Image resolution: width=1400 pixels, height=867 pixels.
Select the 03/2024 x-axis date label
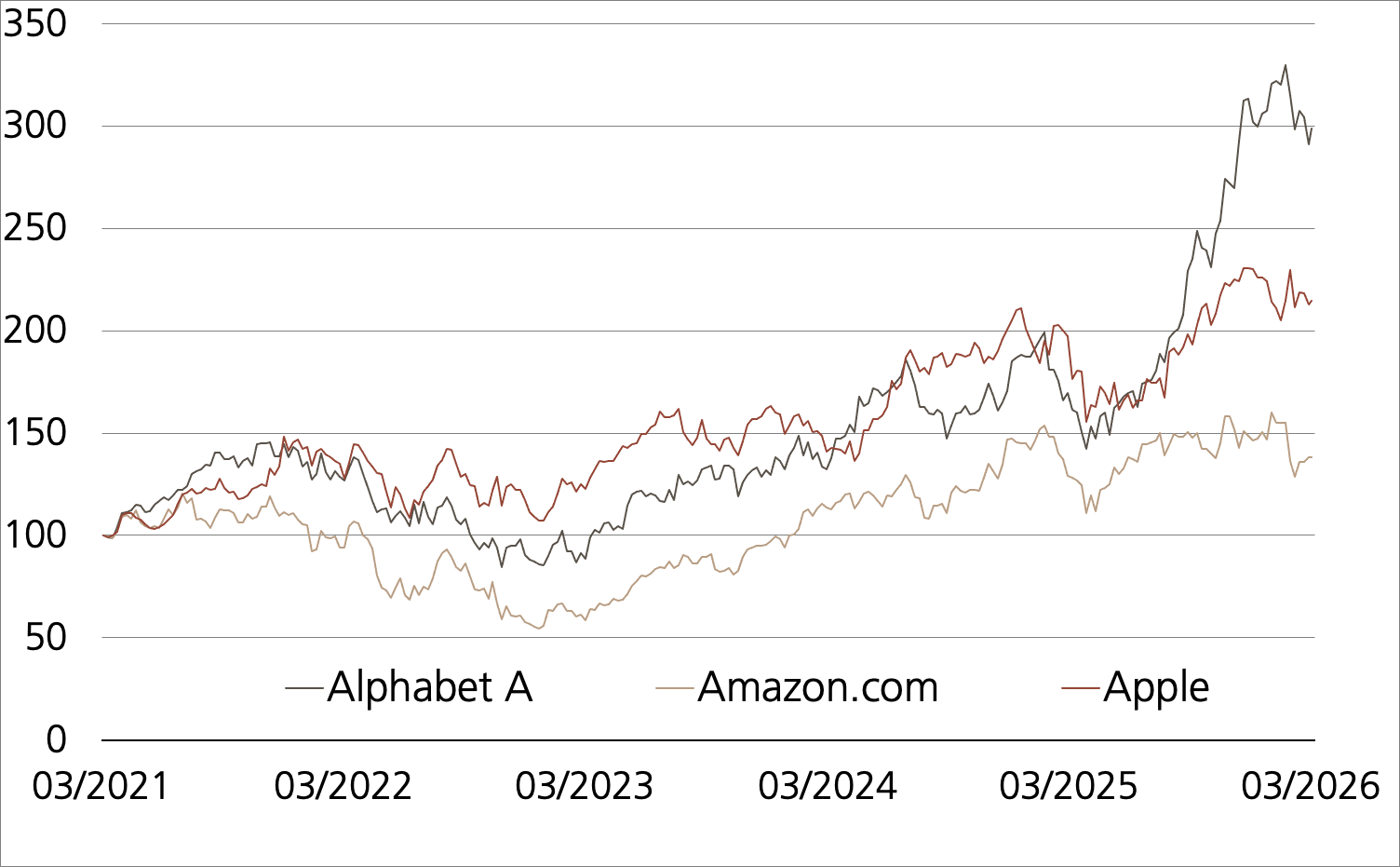(827, 787)
